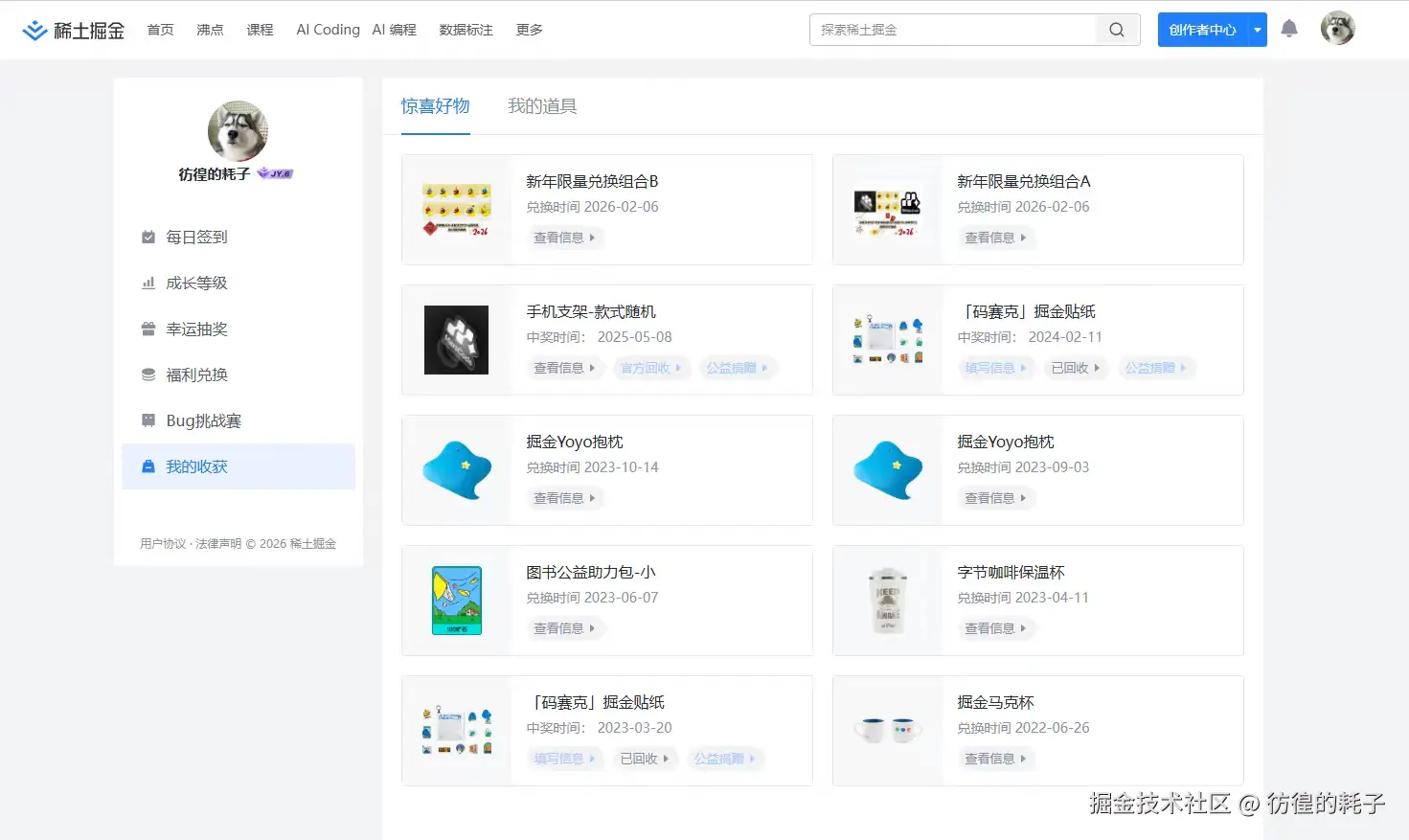
Task: Click 公益捐赠 on 手机支架 item
Action: (x=737, y=367)
